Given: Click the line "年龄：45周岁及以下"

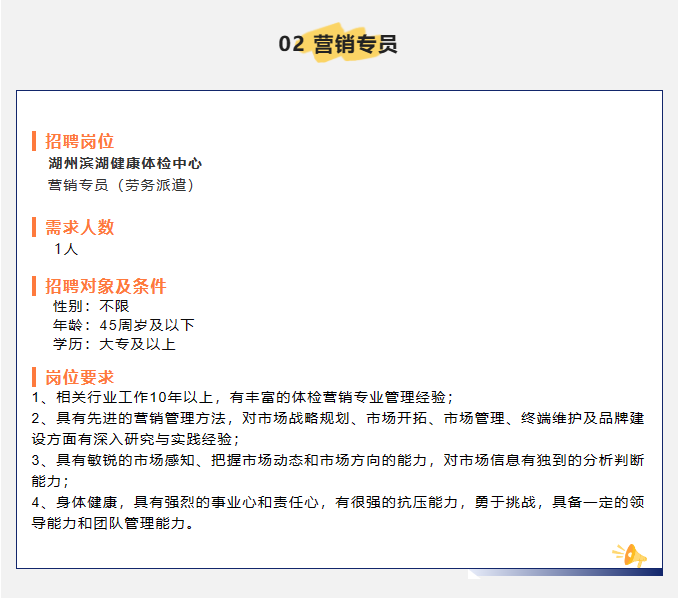Looking at the screenshot, I should coord(124,325).
